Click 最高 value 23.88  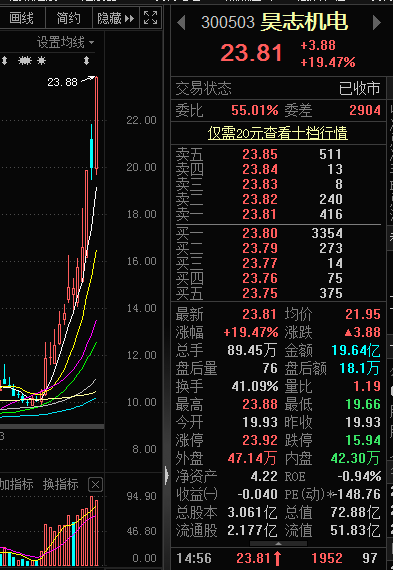pyautogui.click(x=260, y=404)
